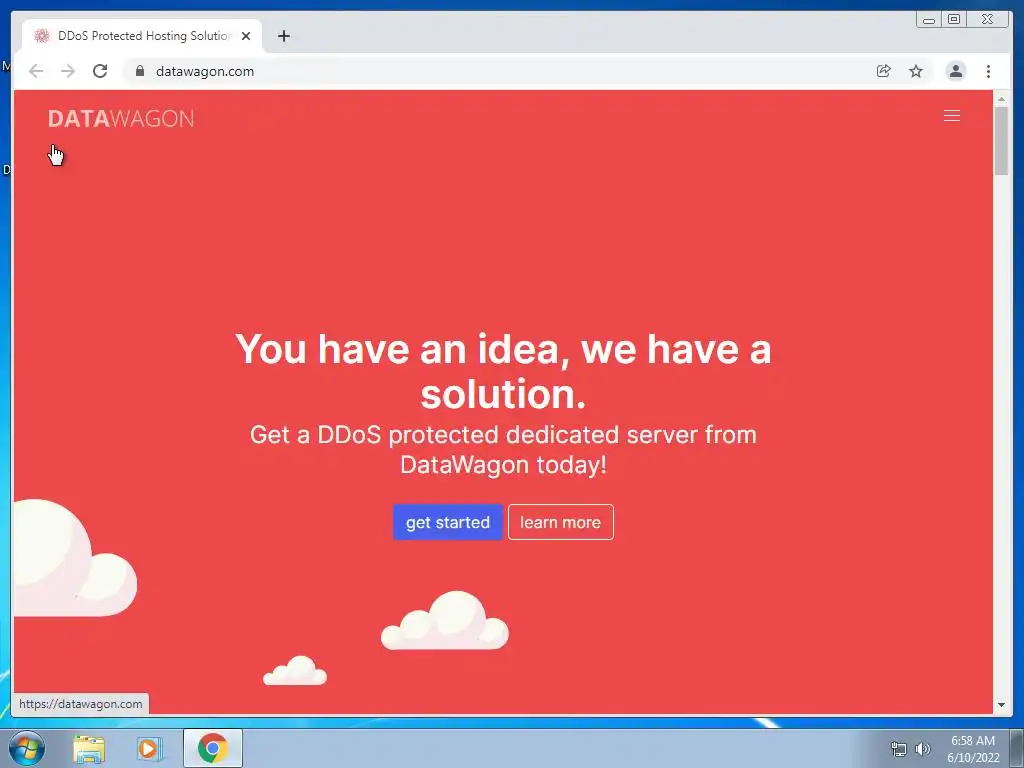Image resolution: width=1024 pixels, height=768 pixels.
Task: Open the Chrome profile avatar menu
Action: point(955,71)
